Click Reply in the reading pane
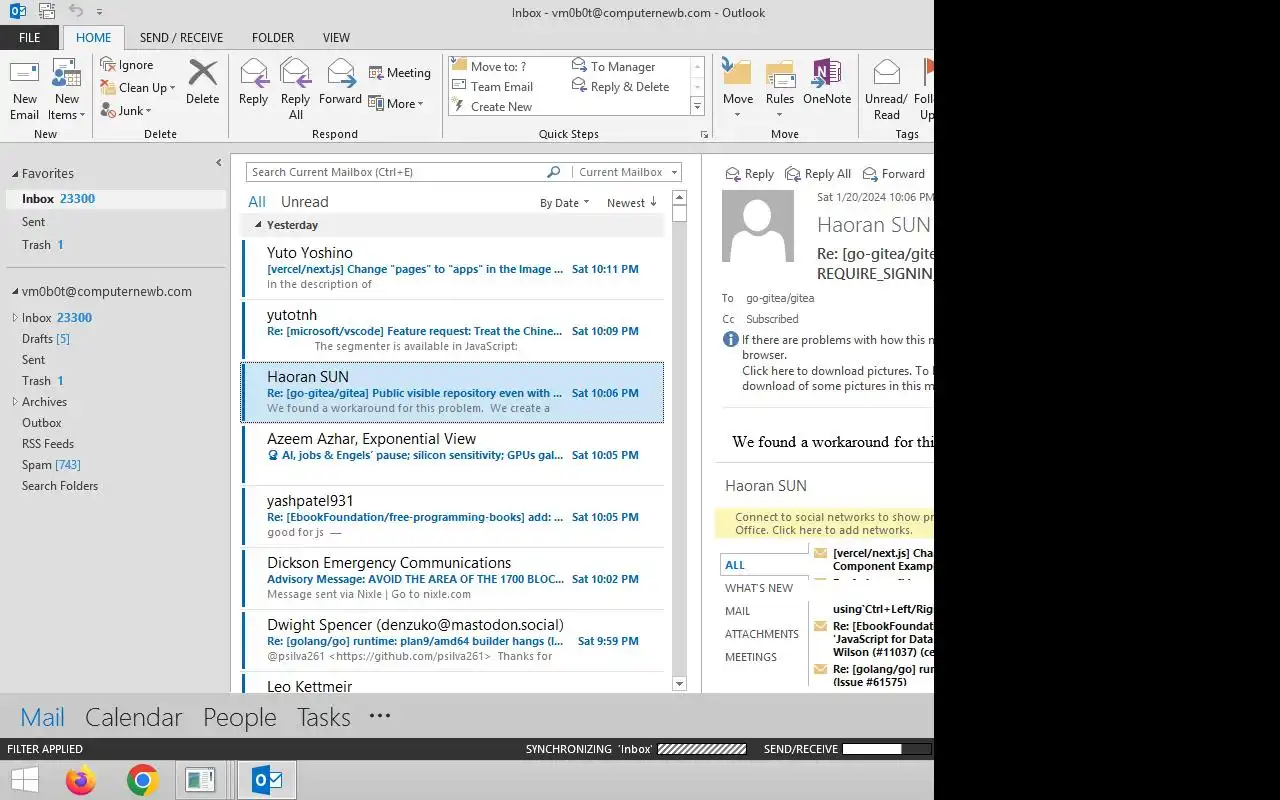The height and width of the screenshot is (800, 1280). pyautogui.click(x=749, y=174)
